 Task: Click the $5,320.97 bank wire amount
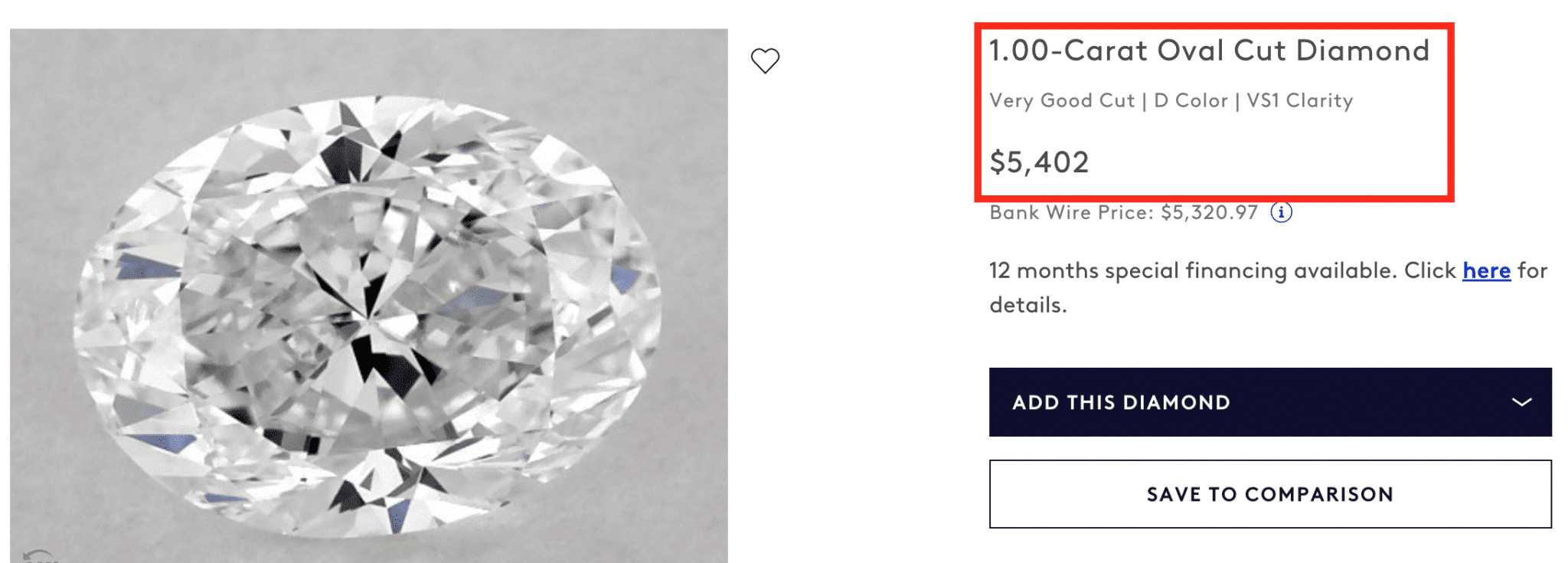(x=1209, y=212)
